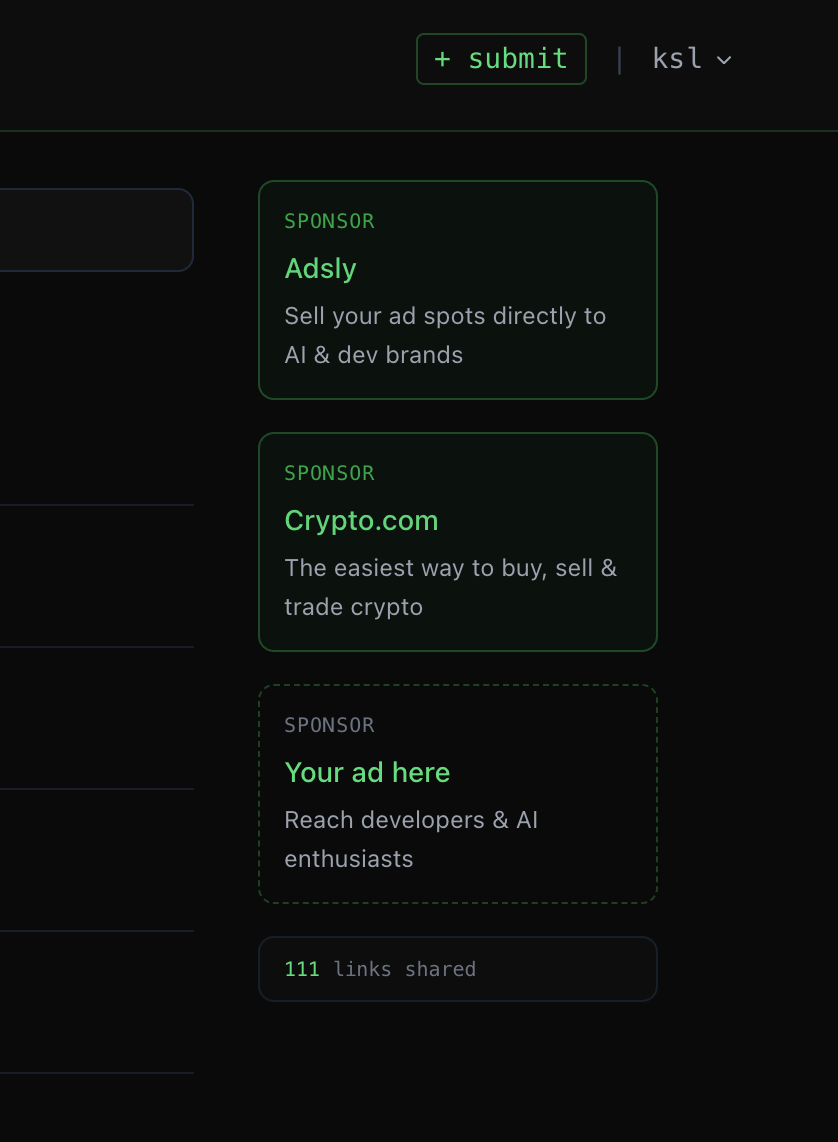Click the plus sign in the submit button
This screenshot has height=1142, width=838.
pos(442,59)
